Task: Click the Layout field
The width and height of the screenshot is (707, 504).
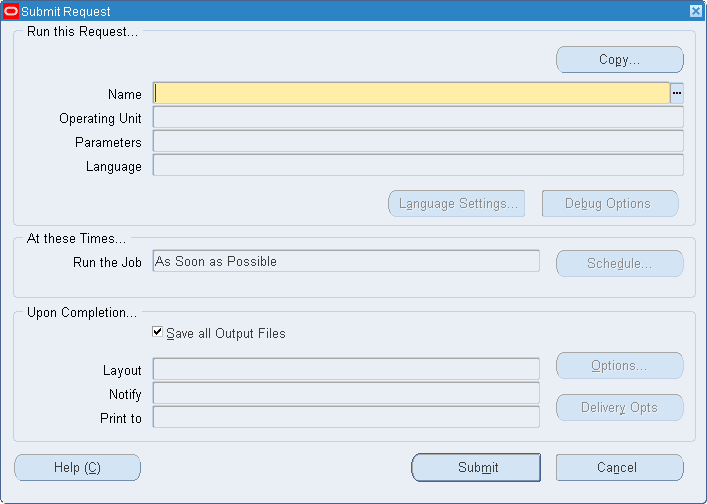Action: 346,369
